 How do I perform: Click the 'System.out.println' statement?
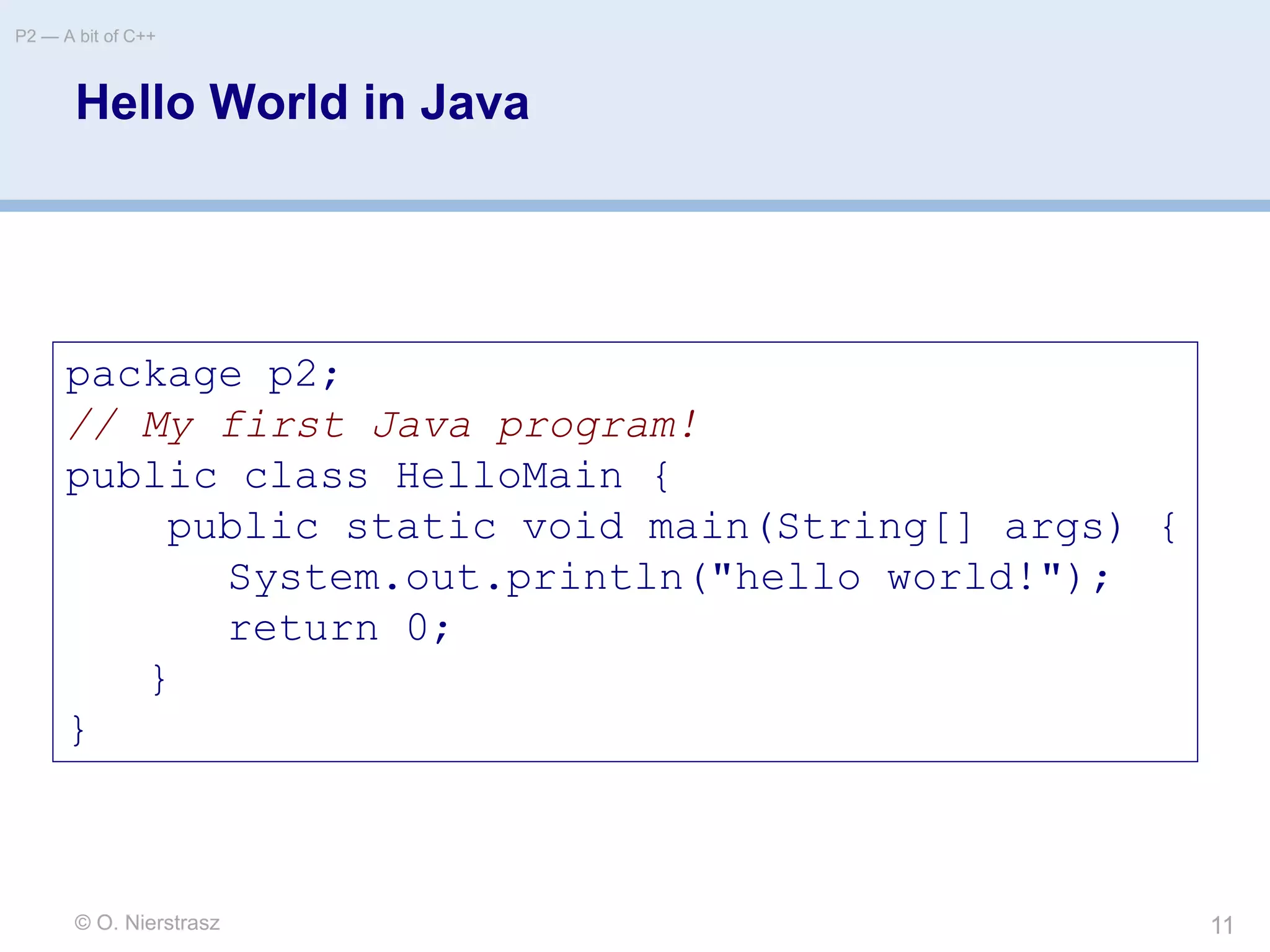(x=668, y=578)
